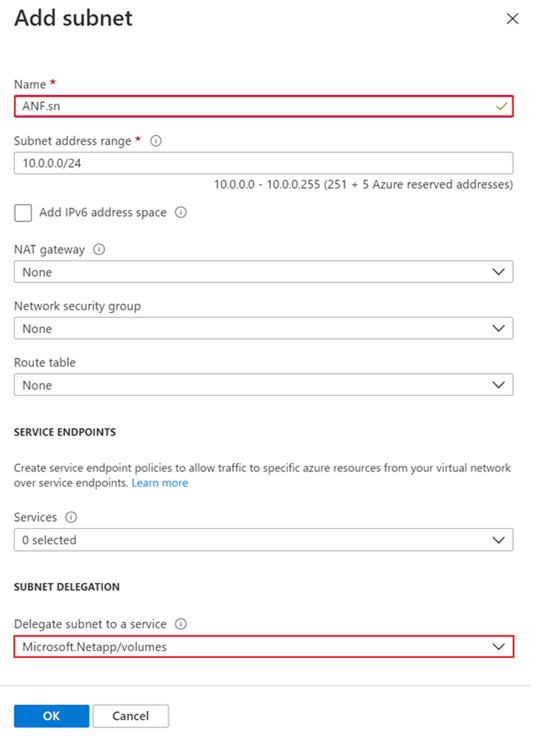
Task: Click the Subnet address range field 10.0.0.0/24
Action: pos(263,164)
